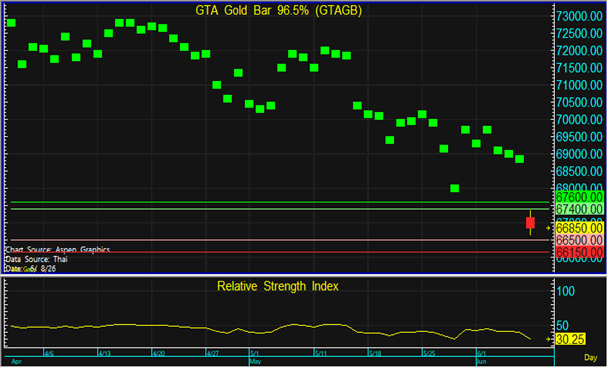The height and width of the screenshot is (368, 608).
Task: Click the Date 6/8/26 text
Action: (x=31, y=269)
